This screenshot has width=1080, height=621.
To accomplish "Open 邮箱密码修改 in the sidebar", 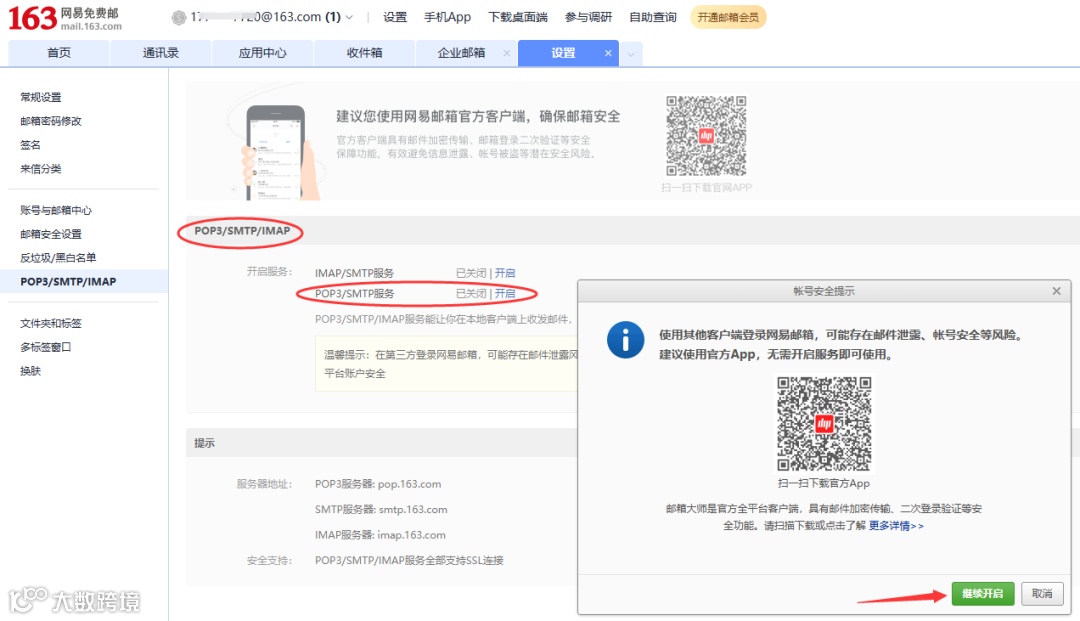I will pos(51,121).
